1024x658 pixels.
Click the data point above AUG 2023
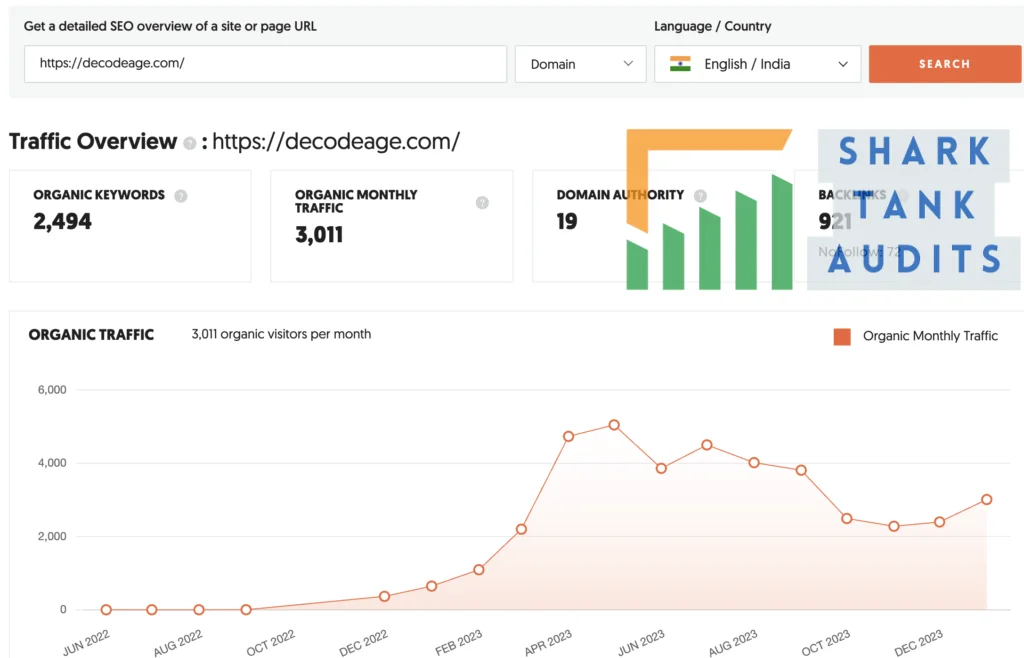coord(754,462)
